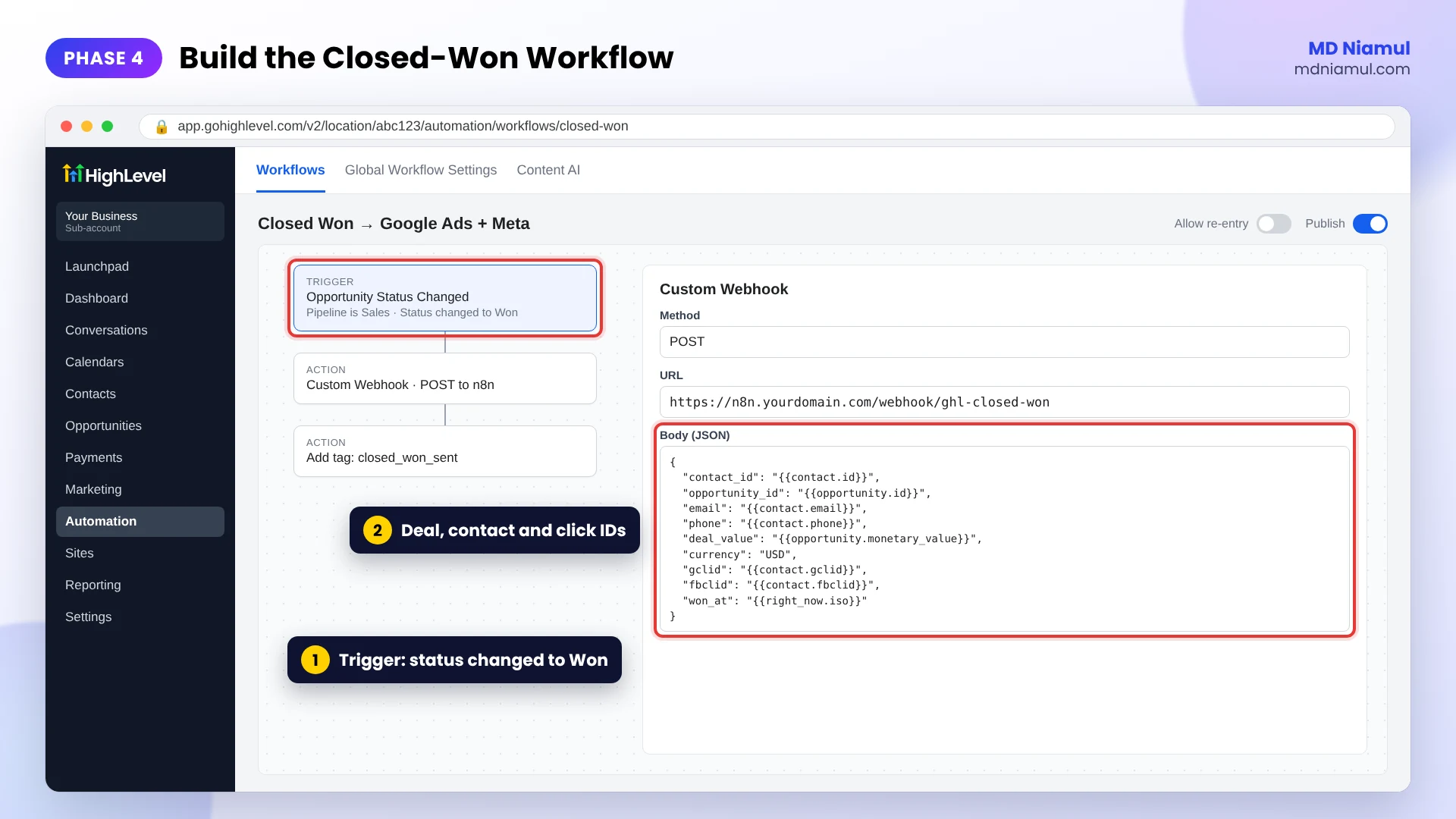Click the mdniamul.com link text
The width and height of the screenshot is (1456, 819).
(x=1351, y=69)
